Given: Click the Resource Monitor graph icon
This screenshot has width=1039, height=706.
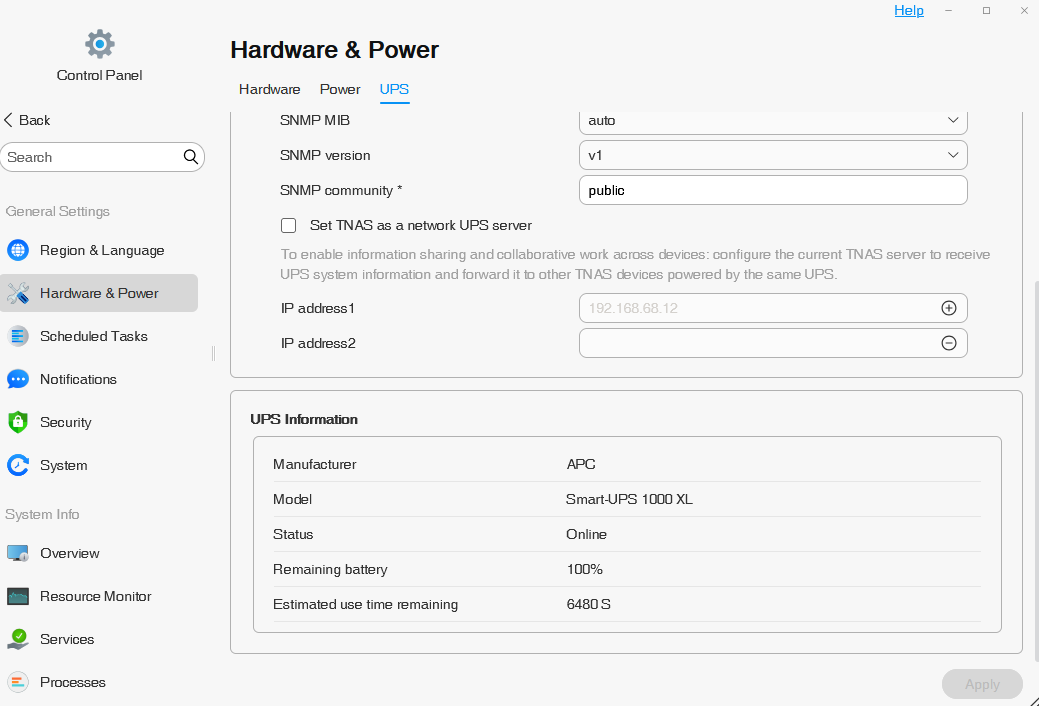Looking at the screenshot, I should 18,596.
